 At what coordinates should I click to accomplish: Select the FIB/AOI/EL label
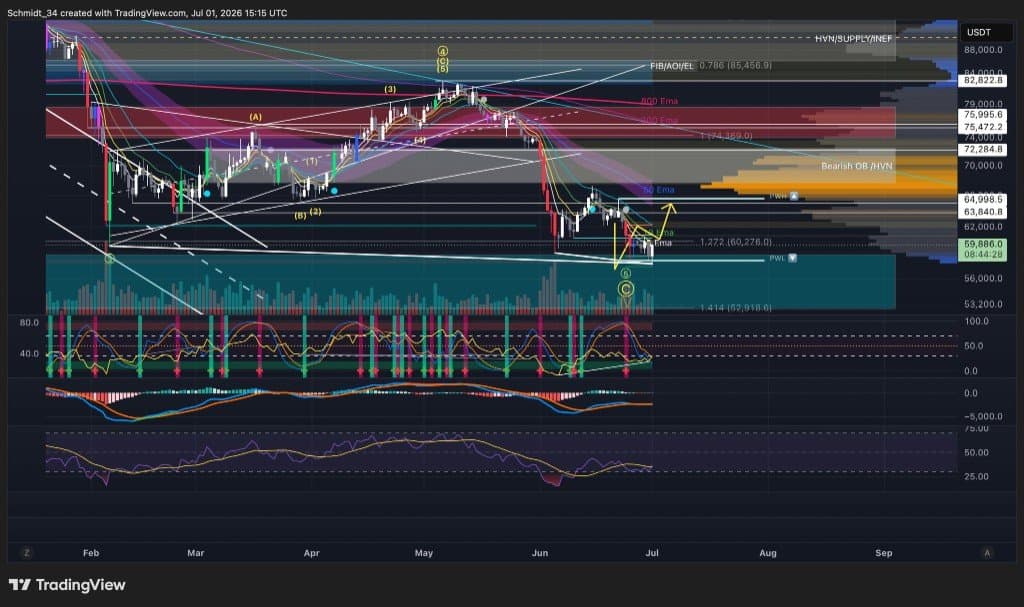coord(672,66)
